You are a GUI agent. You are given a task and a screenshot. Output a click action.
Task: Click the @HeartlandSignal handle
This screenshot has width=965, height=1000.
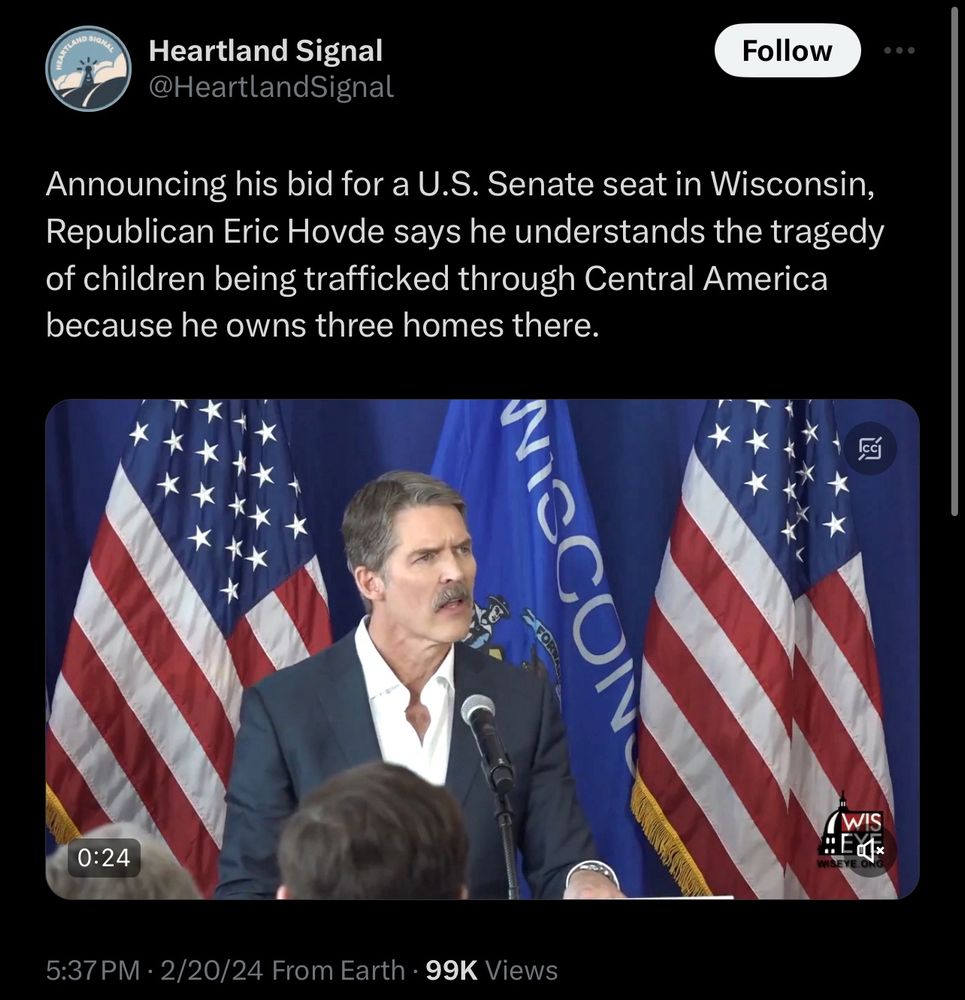(271, 87)
